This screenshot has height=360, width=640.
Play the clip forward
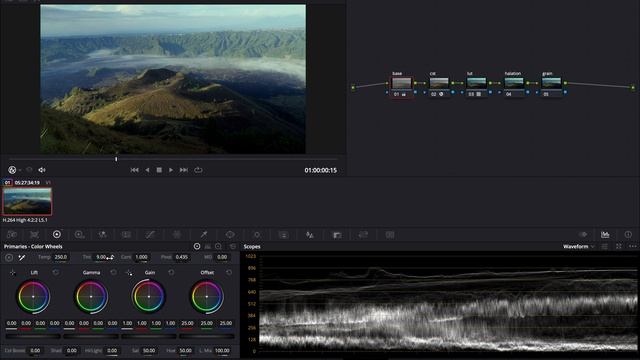coord(171,170)
